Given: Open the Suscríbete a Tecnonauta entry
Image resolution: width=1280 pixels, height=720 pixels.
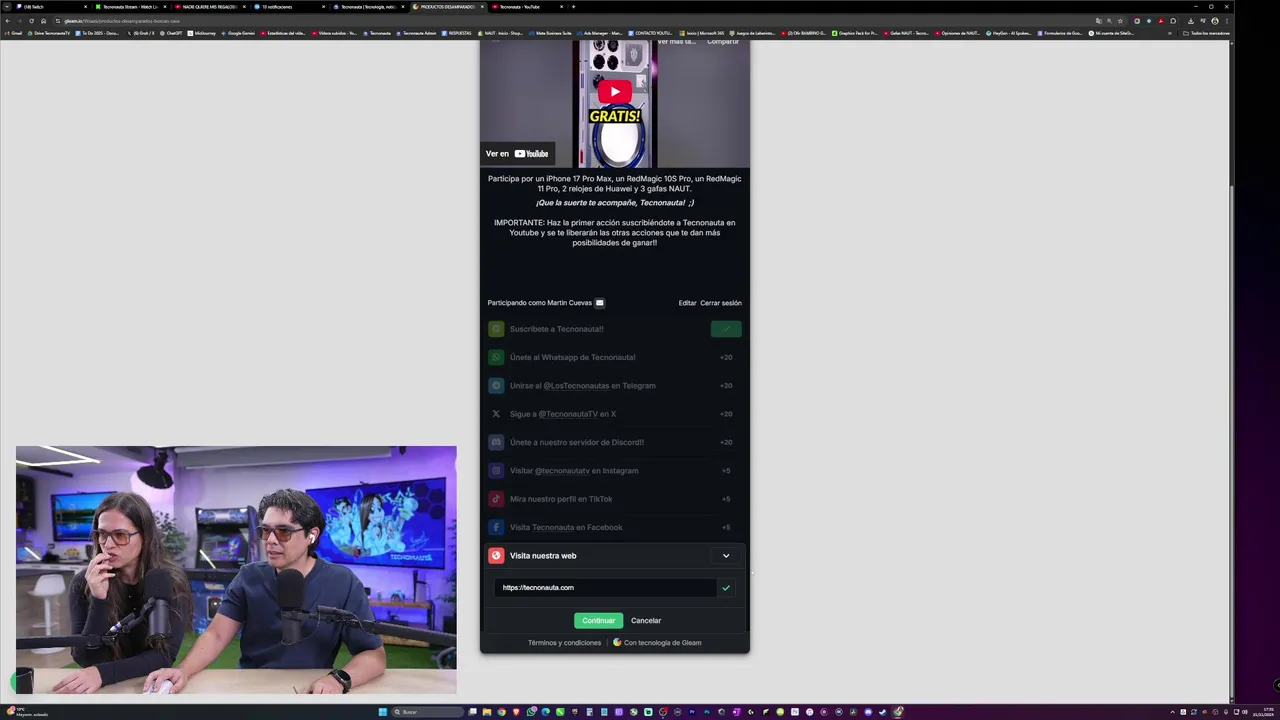Looking at the screenshot, I should point(615,329).
